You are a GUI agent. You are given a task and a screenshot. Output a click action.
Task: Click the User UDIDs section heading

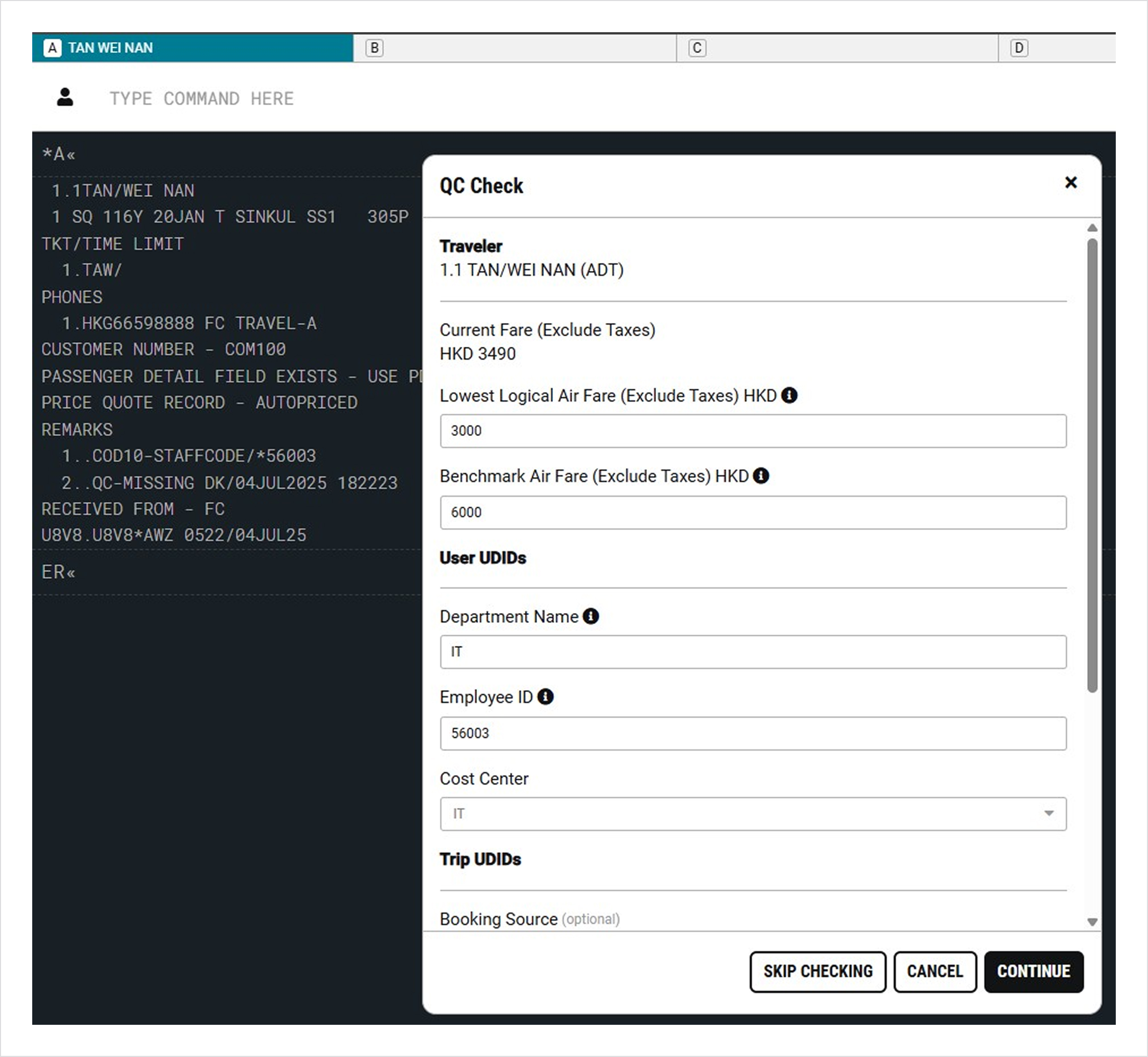point(483,558)
